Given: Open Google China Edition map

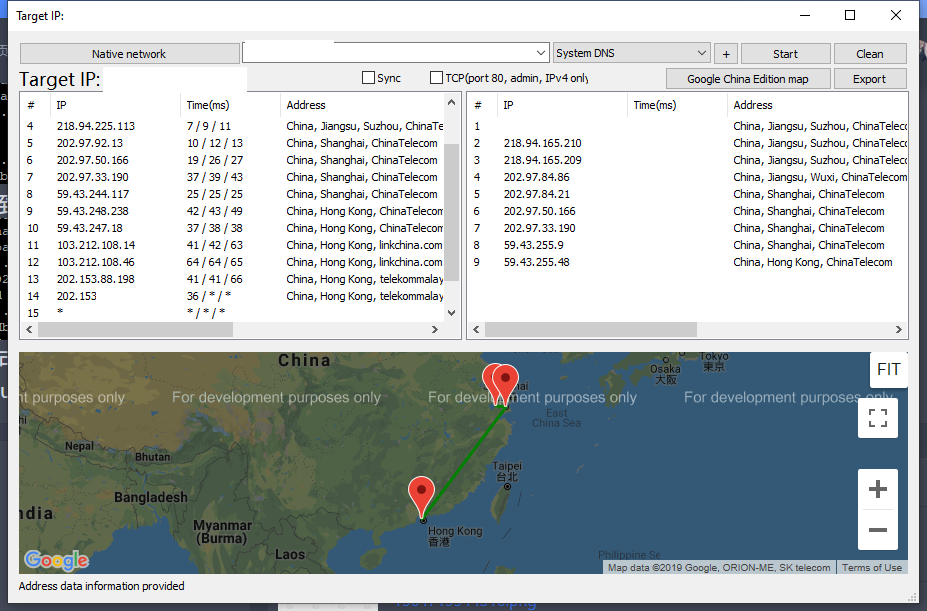Looking at the screenshot, I should [x=748, y=79].
